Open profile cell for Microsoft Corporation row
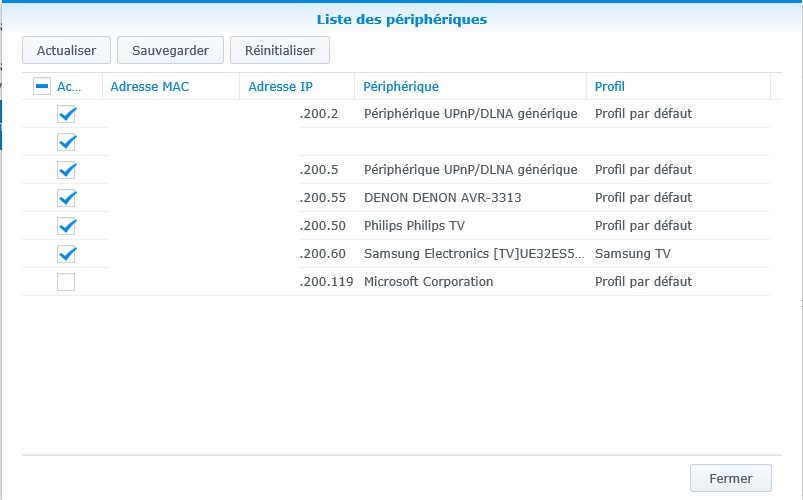803x500 pixels. (x=643, y=282)
